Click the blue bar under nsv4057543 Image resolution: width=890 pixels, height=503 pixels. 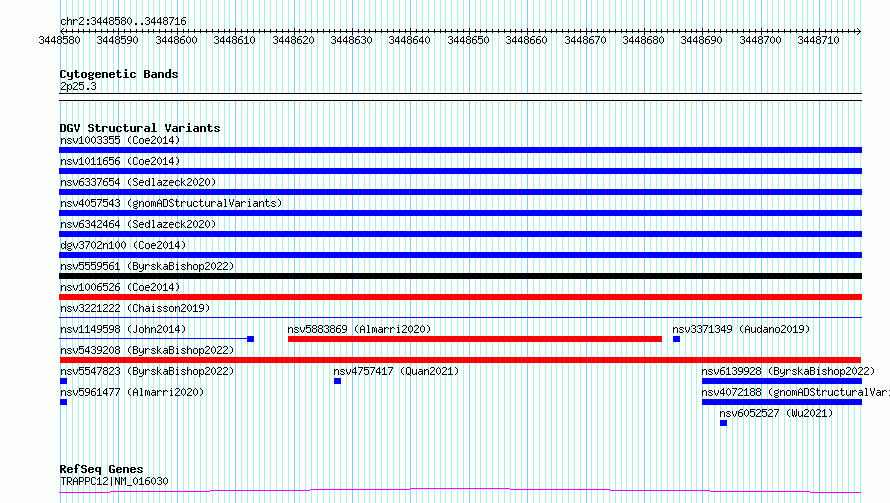point(460,213)
